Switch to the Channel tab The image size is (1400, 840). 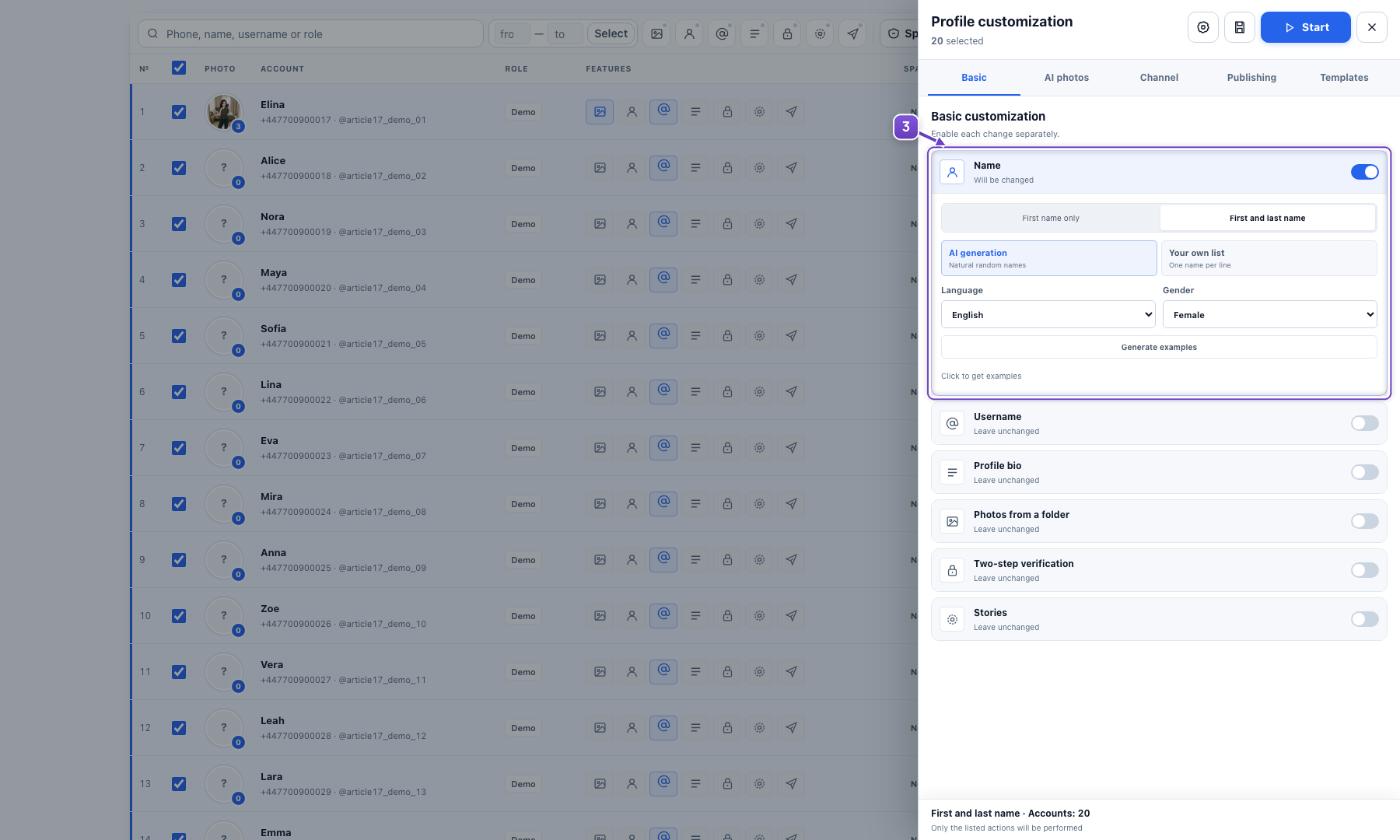[1159, 78]
